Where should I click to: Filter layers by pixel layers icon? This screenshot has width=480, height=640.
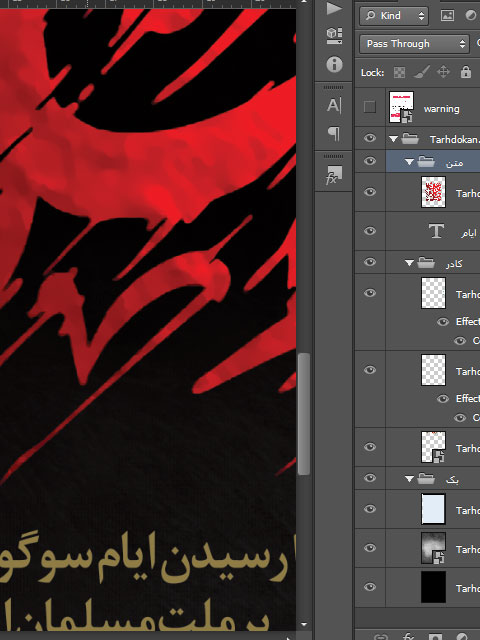click(x=447, y=16)
